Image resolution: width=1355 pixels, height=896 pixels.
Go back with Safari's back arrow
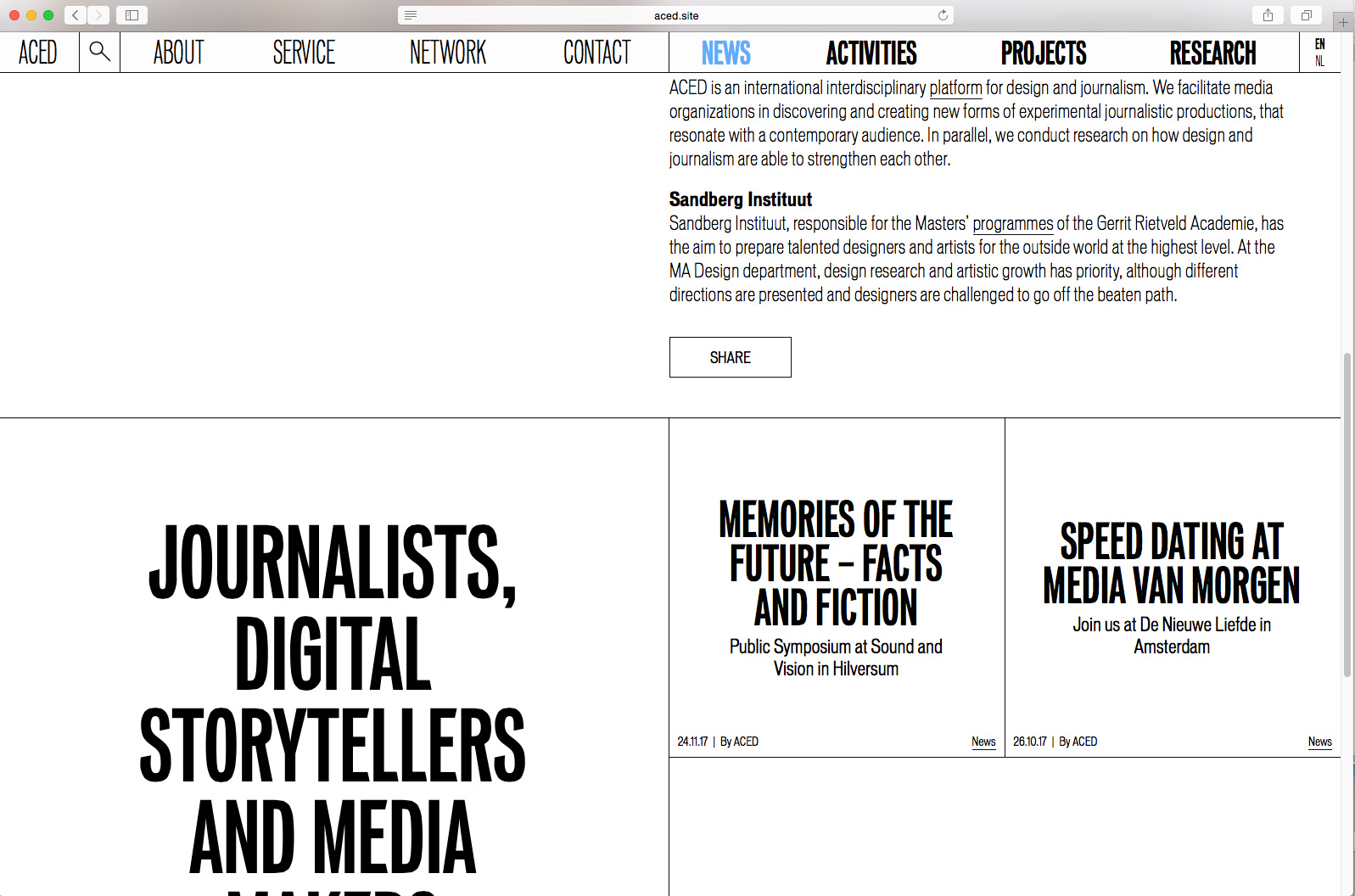(x=76, y=15)
